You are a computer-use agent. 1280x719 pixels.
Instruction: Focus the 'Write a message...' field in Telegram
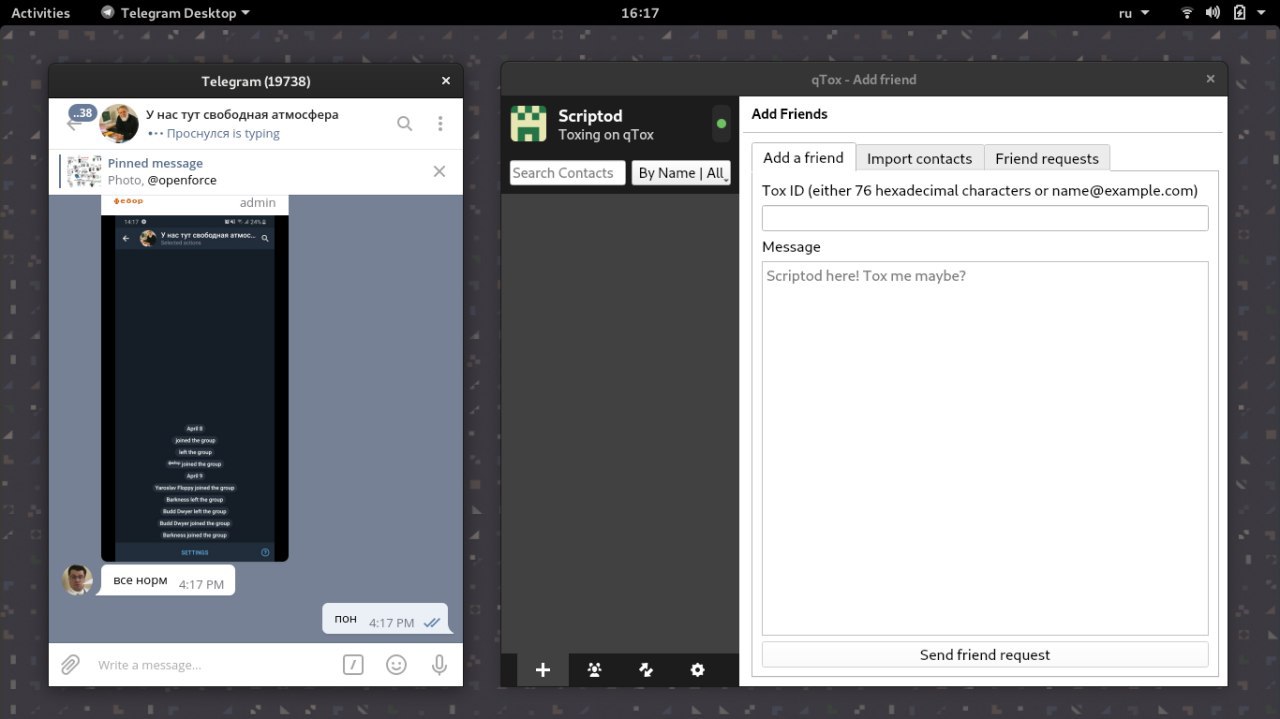pyautogui.click(x=210, y=665)
